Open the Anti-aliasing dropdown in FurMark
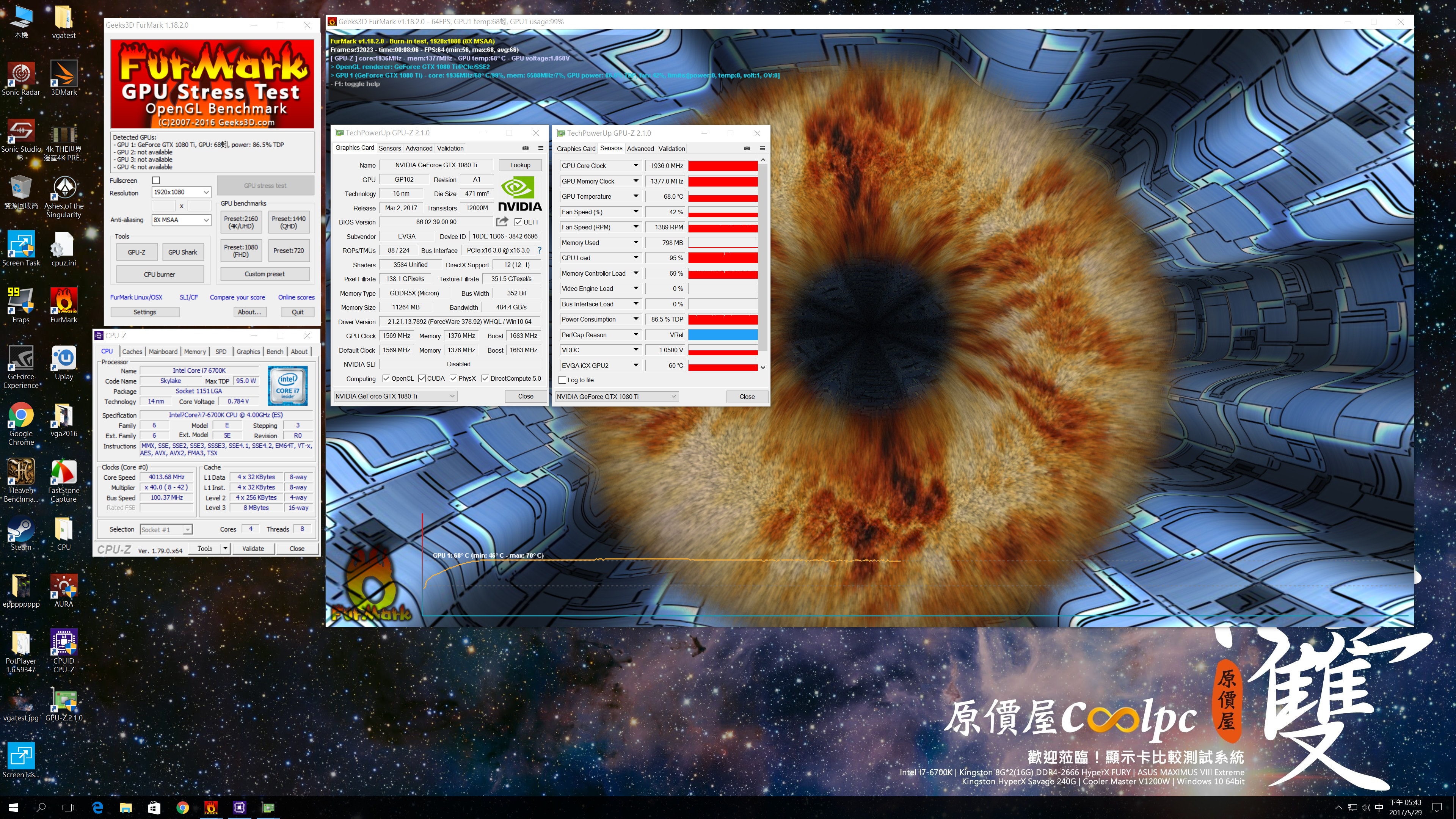Screen dimensions: 1456x819 (182, 220)
